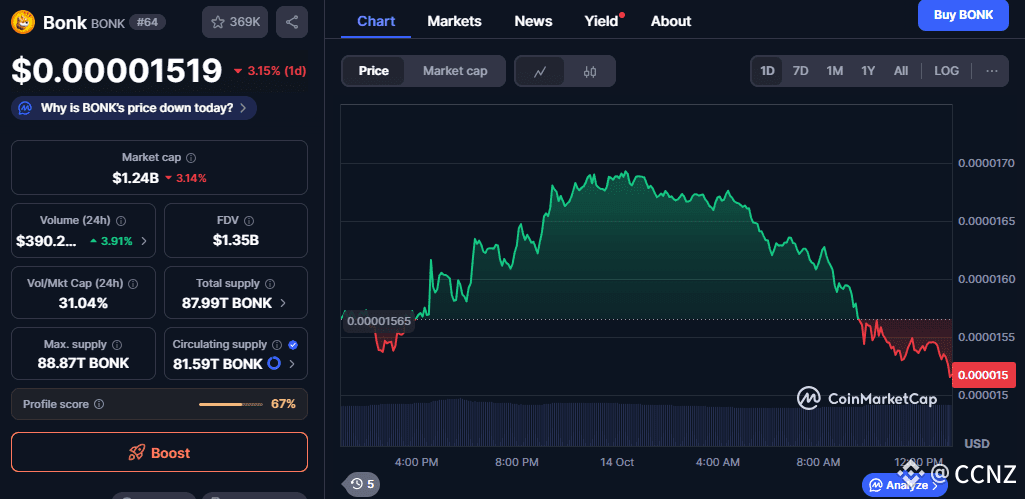
Task: Open the chart more options menu
Action: 991,71
